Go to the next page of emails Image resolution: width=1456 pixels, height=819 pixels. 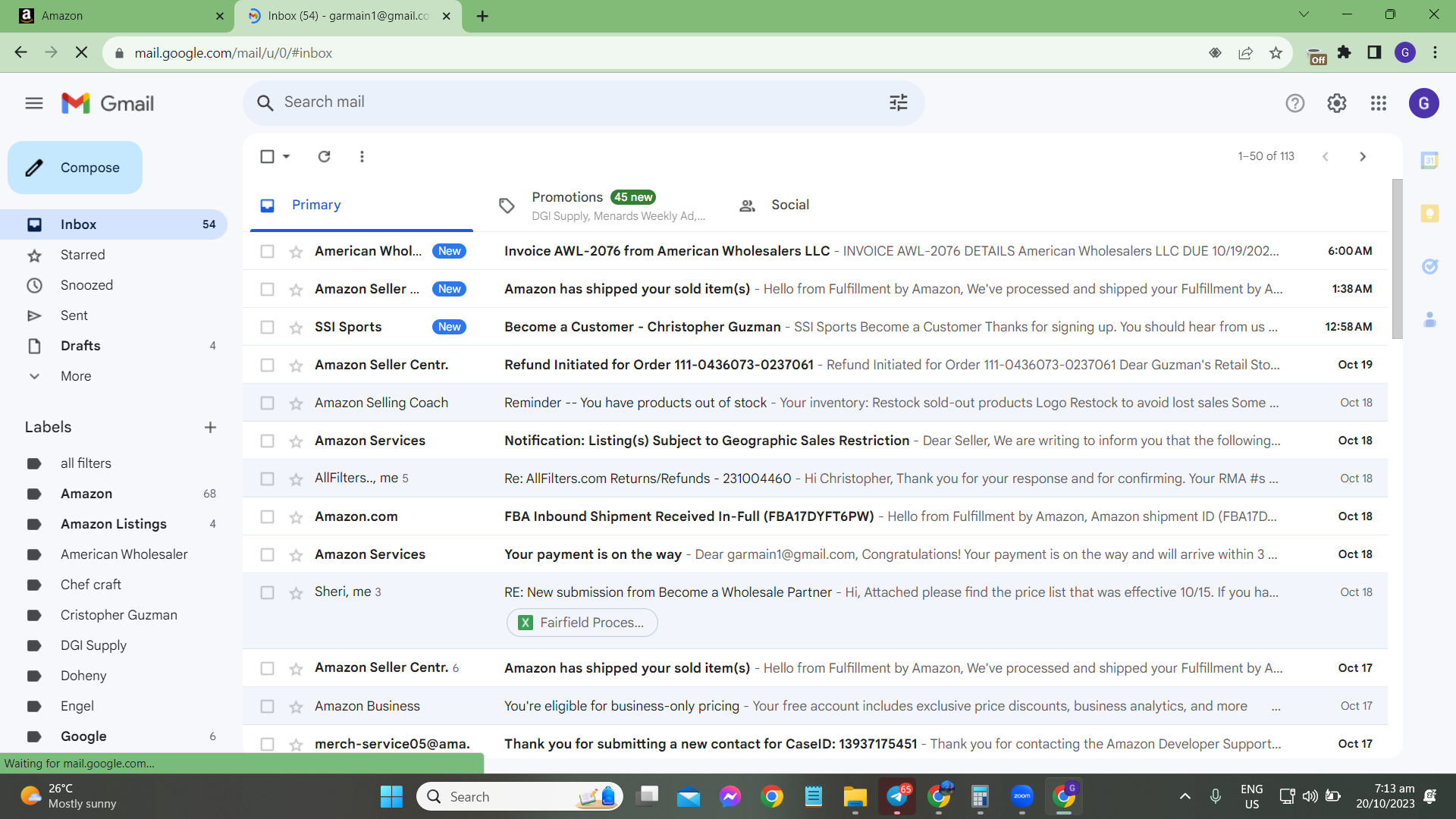[x=1363, y=156]
